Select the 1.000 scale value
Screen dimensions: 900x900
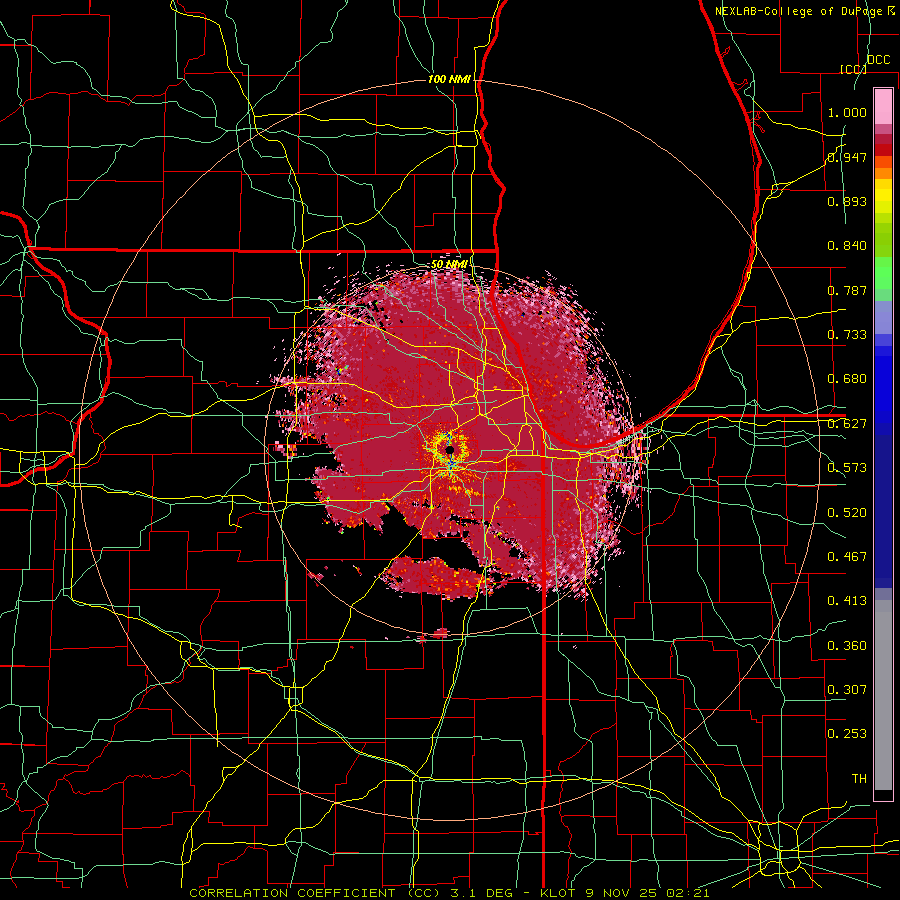pos(847,112)
